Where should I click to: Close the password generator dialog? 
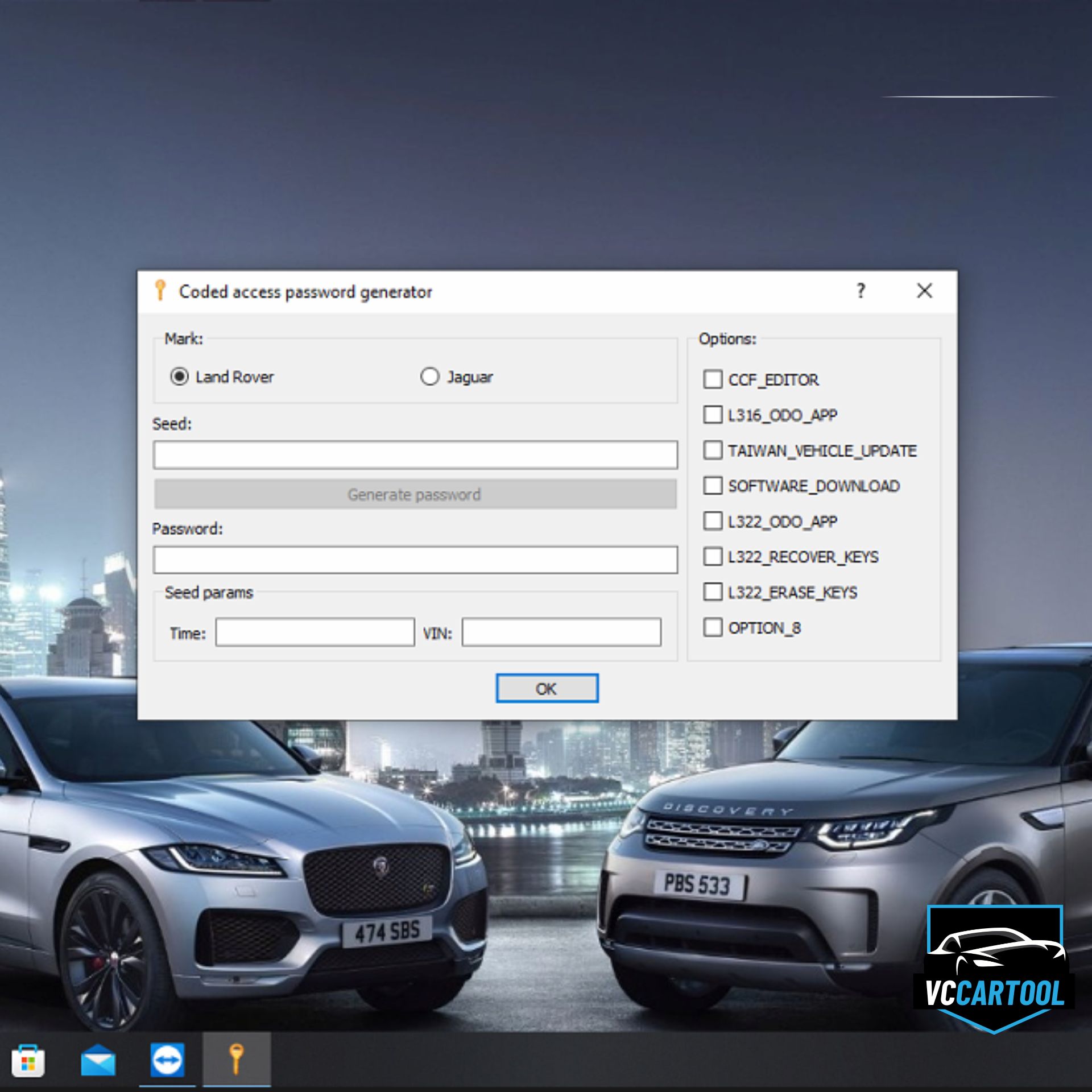[x=924, y=291]
